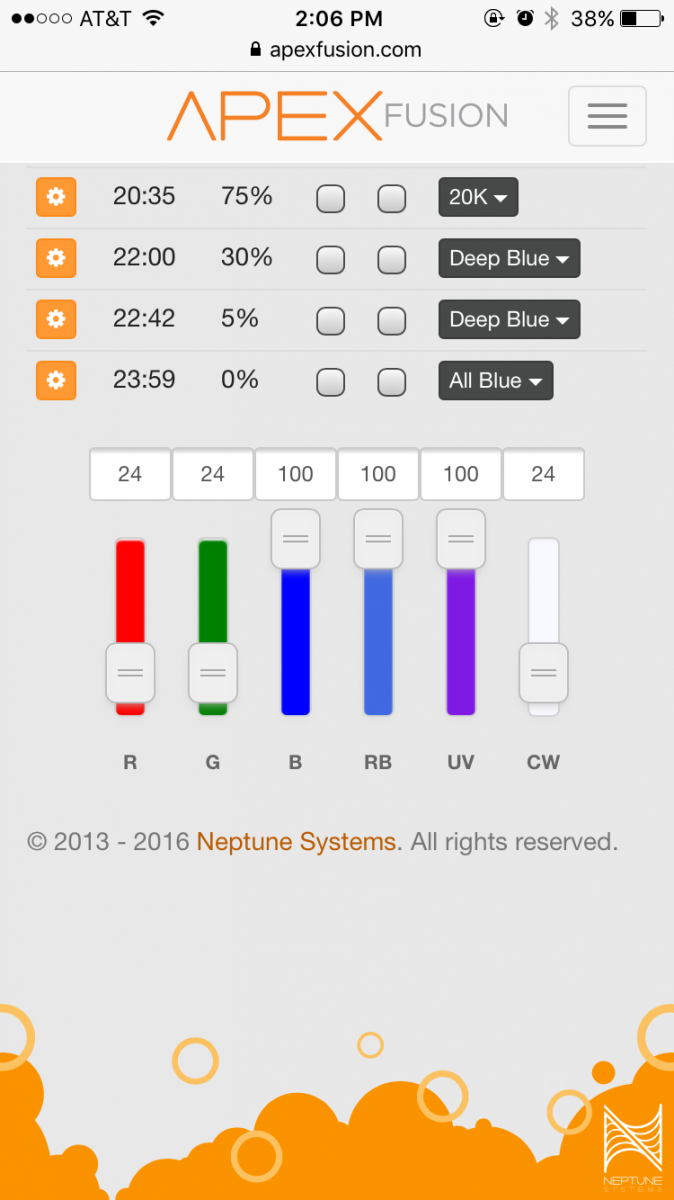Click the red R channel slider handle
This screenshot has height=1200, width=674.
(130, 673)
